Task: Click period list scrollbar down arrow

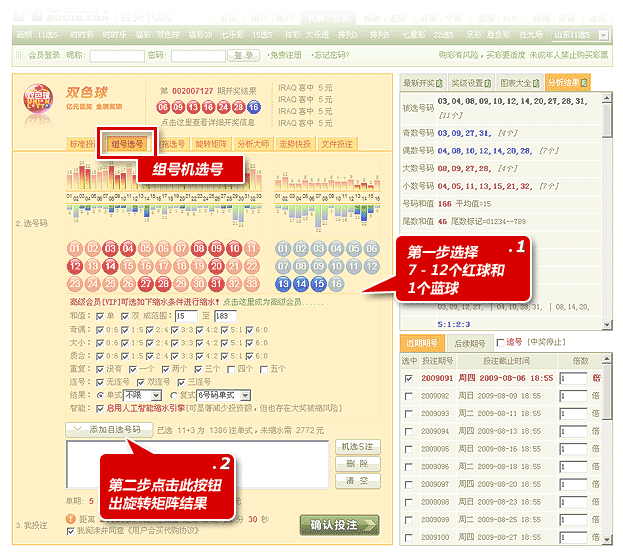Action: pos(607,539)
